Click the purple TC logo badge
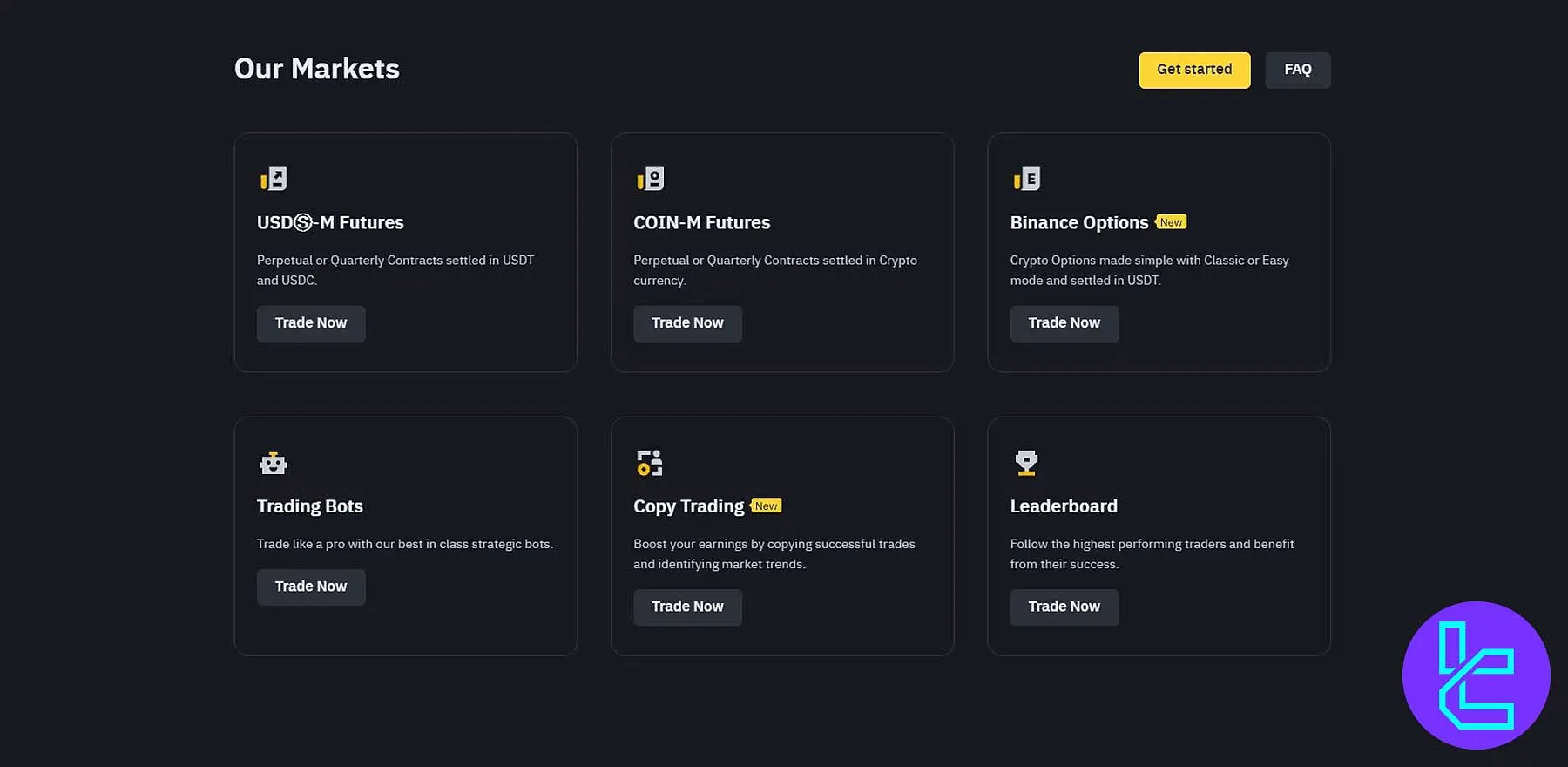The width and height of the screenshot is (1568, 767). point(1476,675)
